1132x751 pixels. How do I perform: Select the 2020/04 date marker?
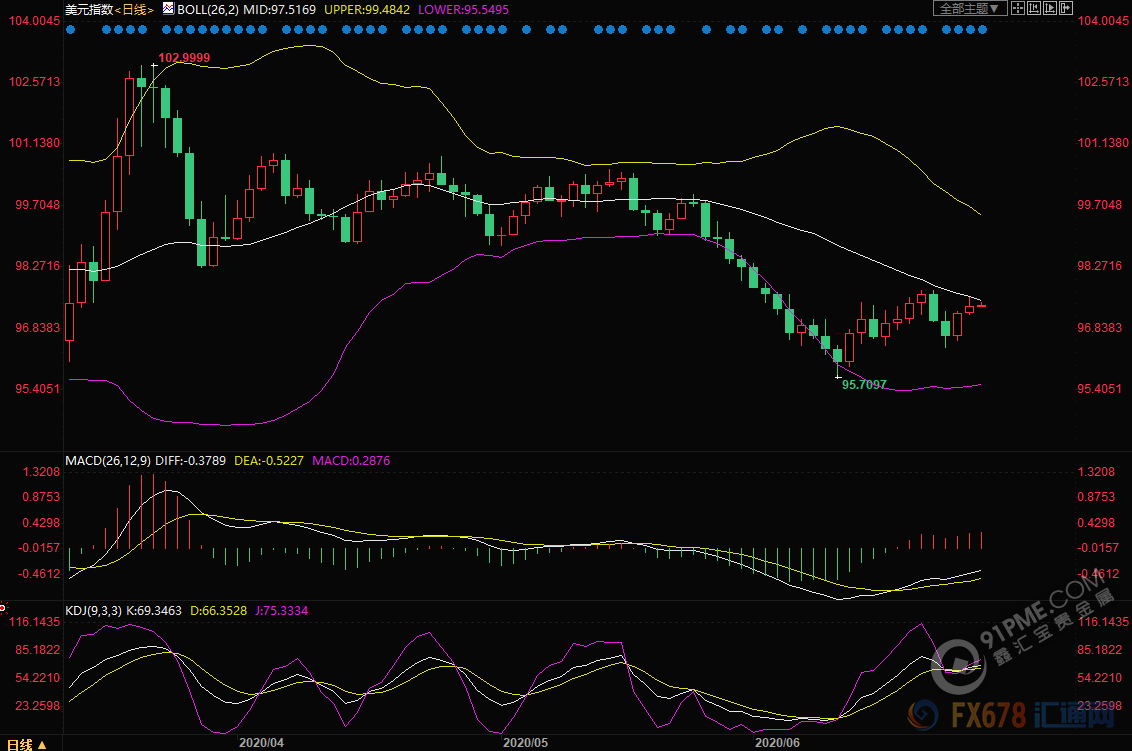261,742
